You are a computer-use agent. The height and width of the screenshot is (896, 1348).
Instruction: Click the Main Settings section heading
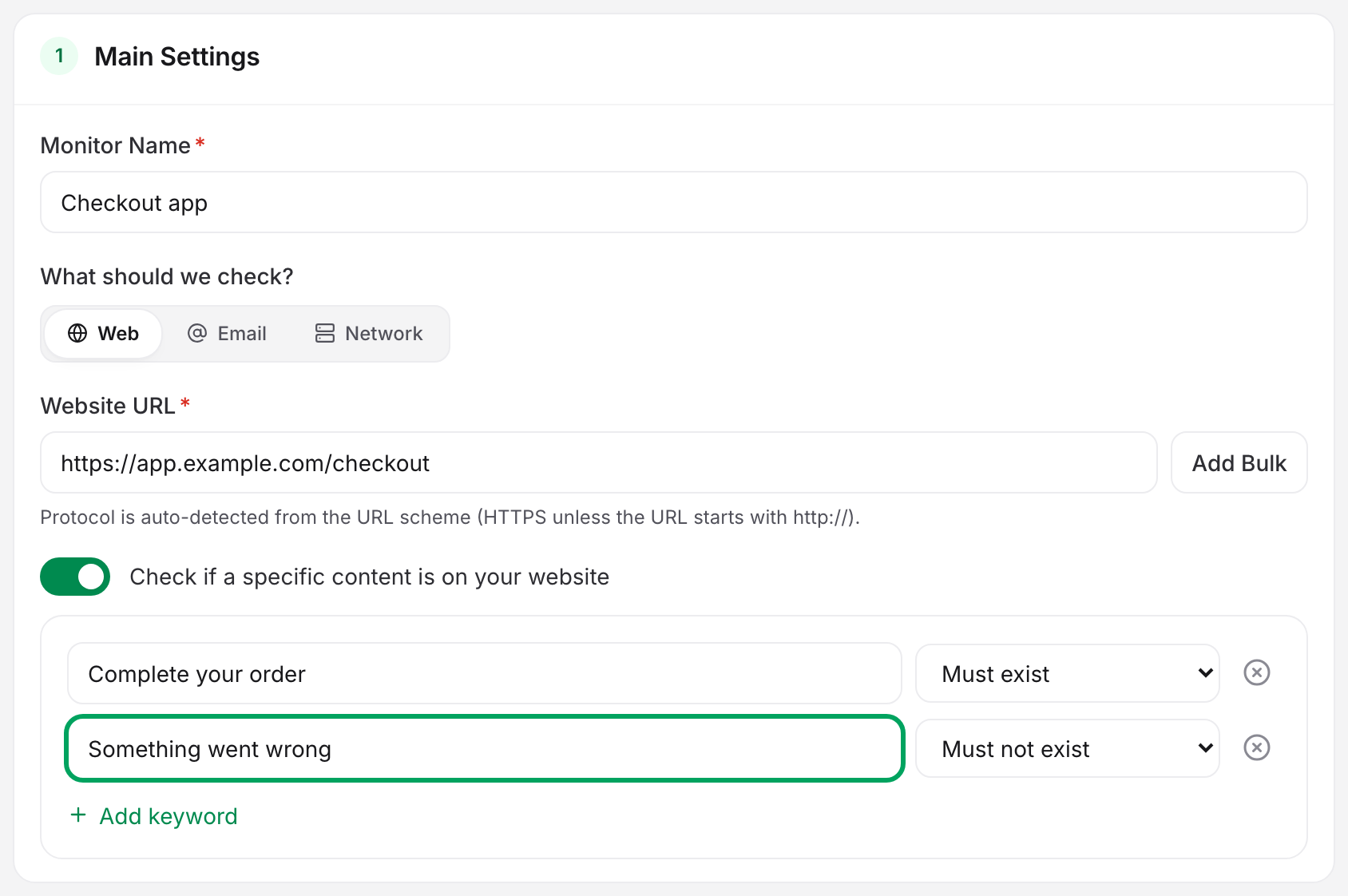tap(177, 57)
